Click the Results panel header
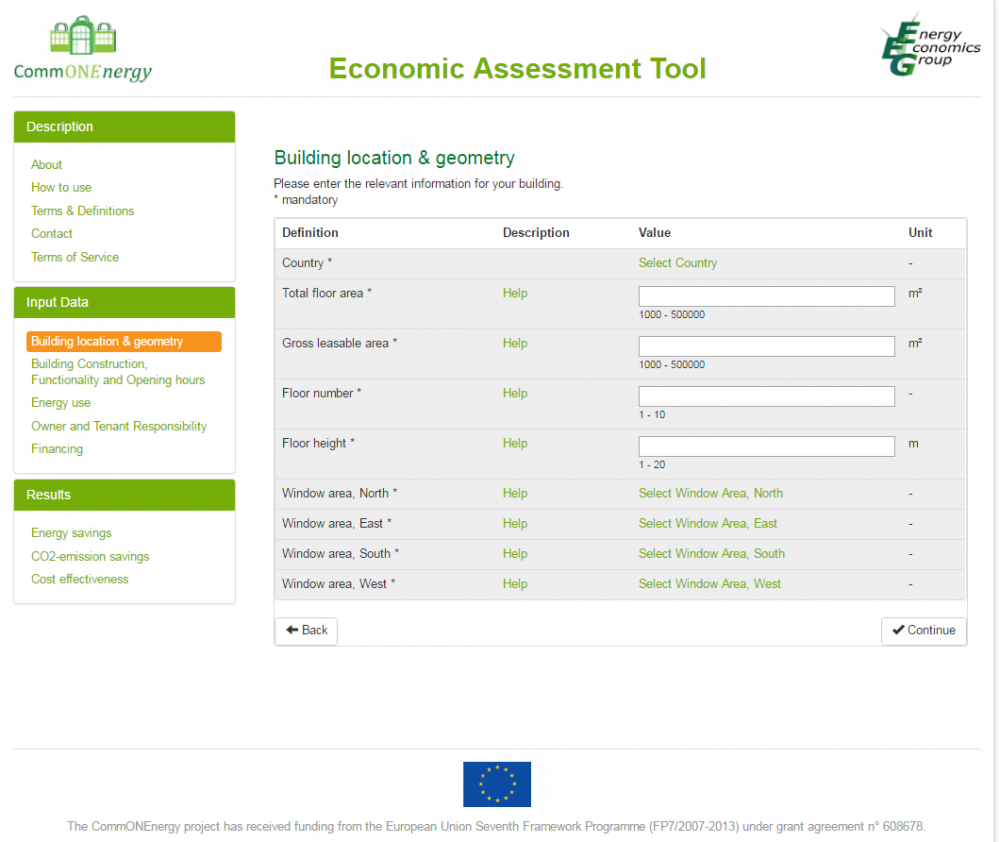 (x=124, y=495)
